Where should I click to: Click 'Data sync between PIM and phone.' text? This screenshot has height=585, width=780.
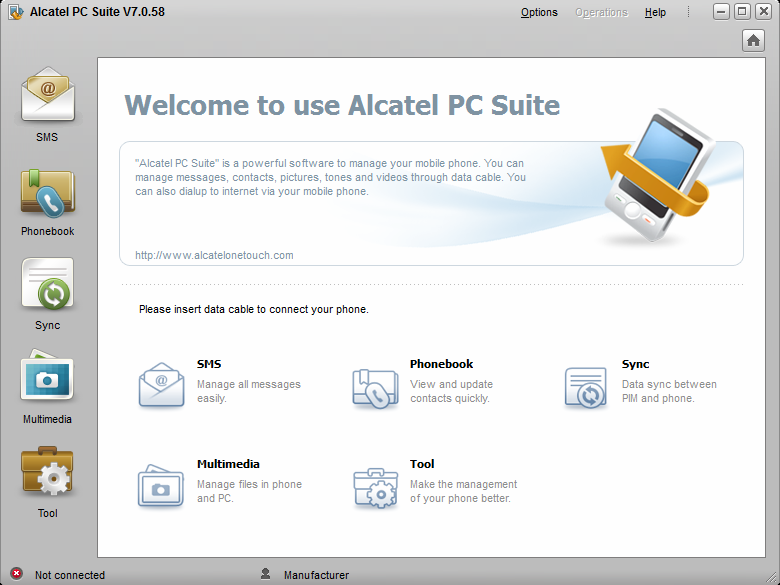point(669,391)
